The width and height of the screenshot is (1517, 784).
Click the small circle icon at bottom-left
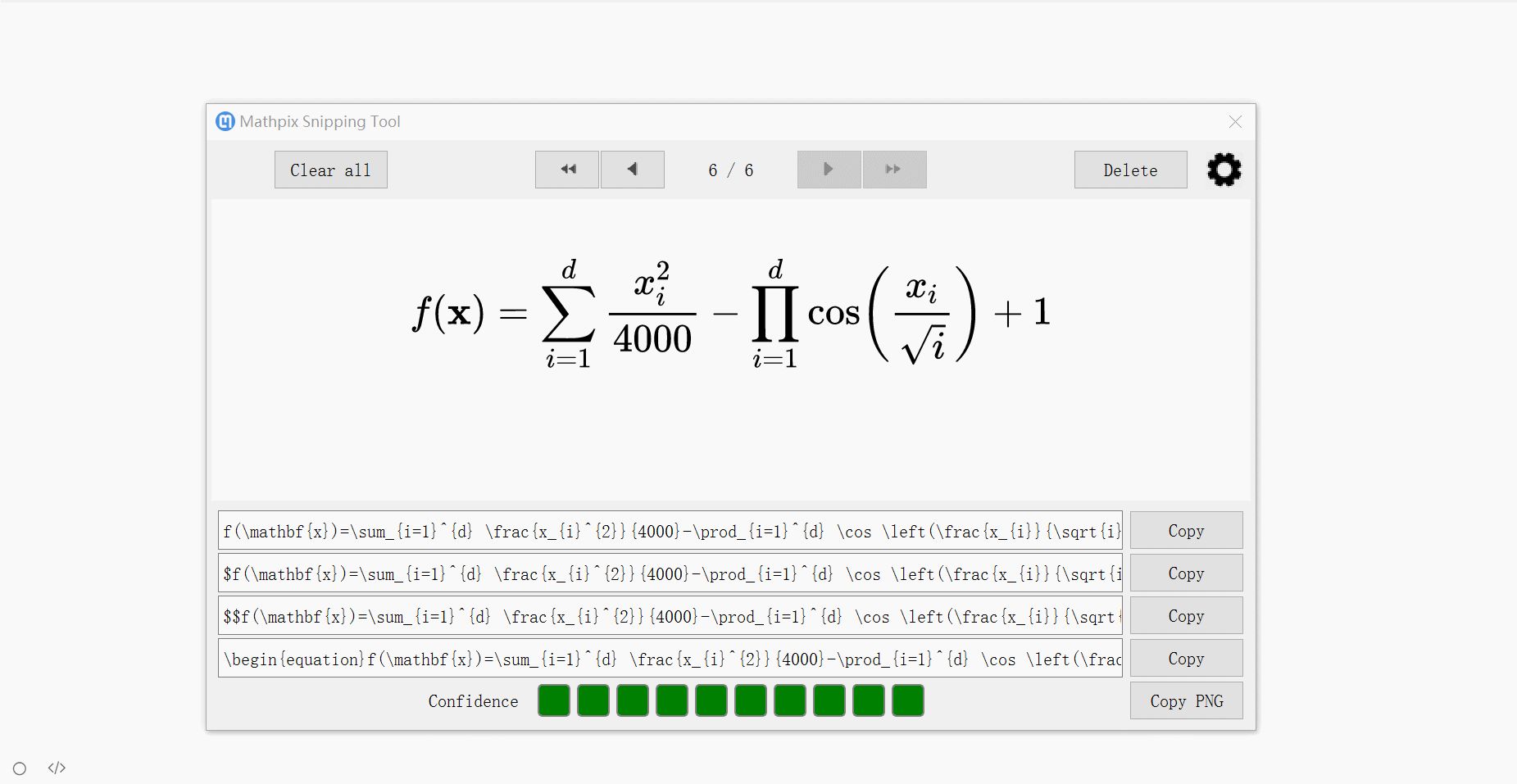(x=20, y=768)
